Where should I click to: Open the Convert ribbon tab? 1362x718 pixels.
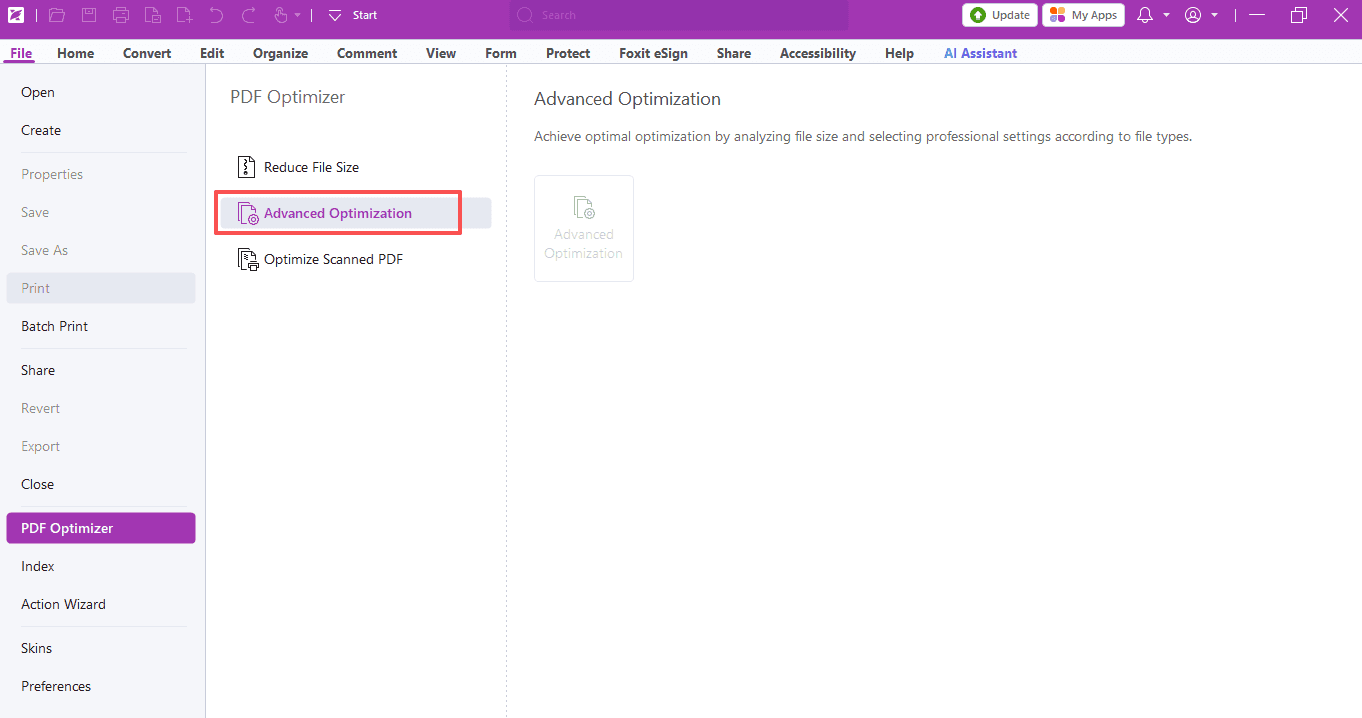pyautogui.click(x=147, y=53)
